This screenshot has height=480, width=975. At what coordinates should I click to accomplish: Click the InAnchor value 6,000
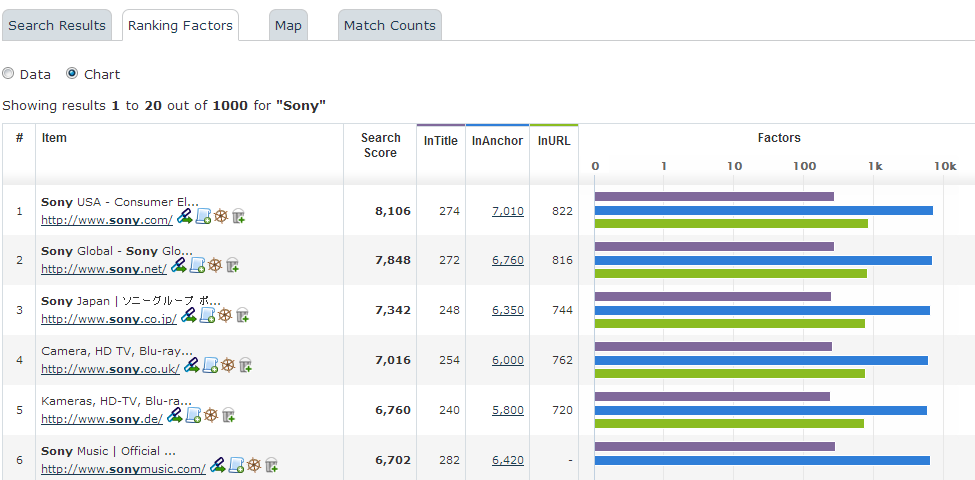point(507,360)
